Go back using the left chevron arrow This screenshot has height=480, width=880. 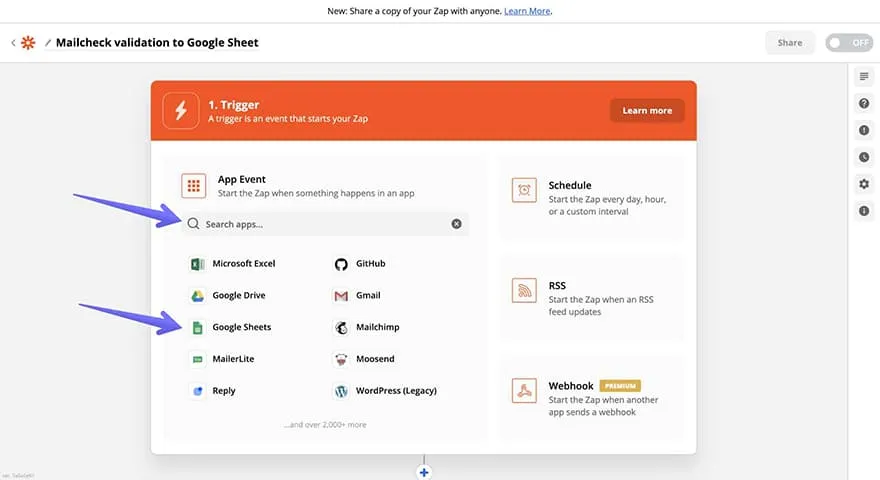click(13, 43)
